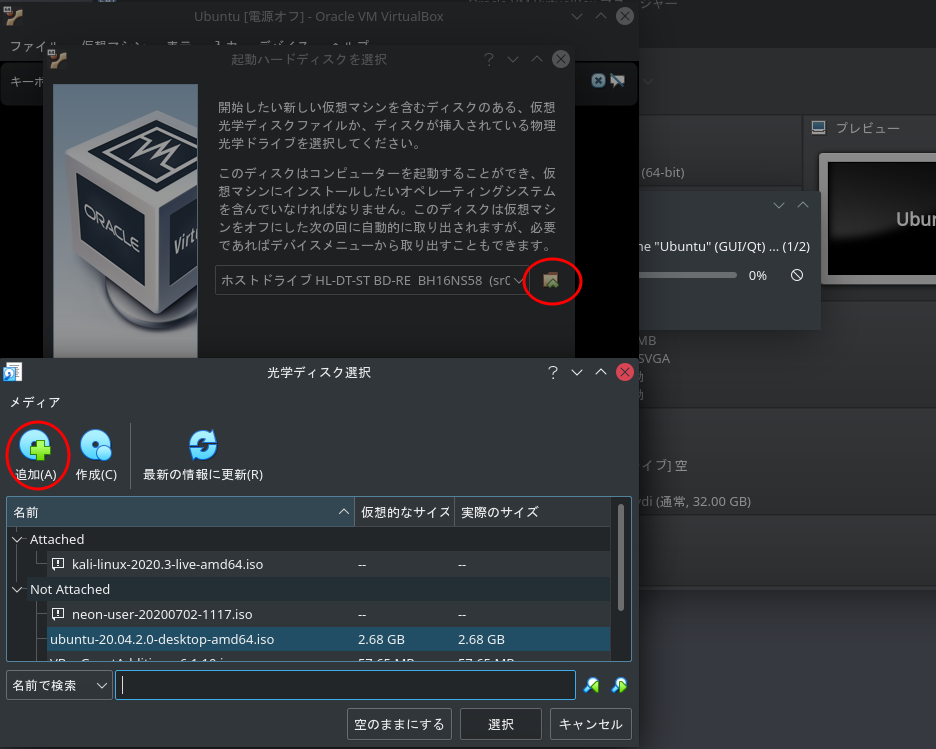Click キャンセル button
The width and height of the screenshot is (936, 749).
[590, 724]
